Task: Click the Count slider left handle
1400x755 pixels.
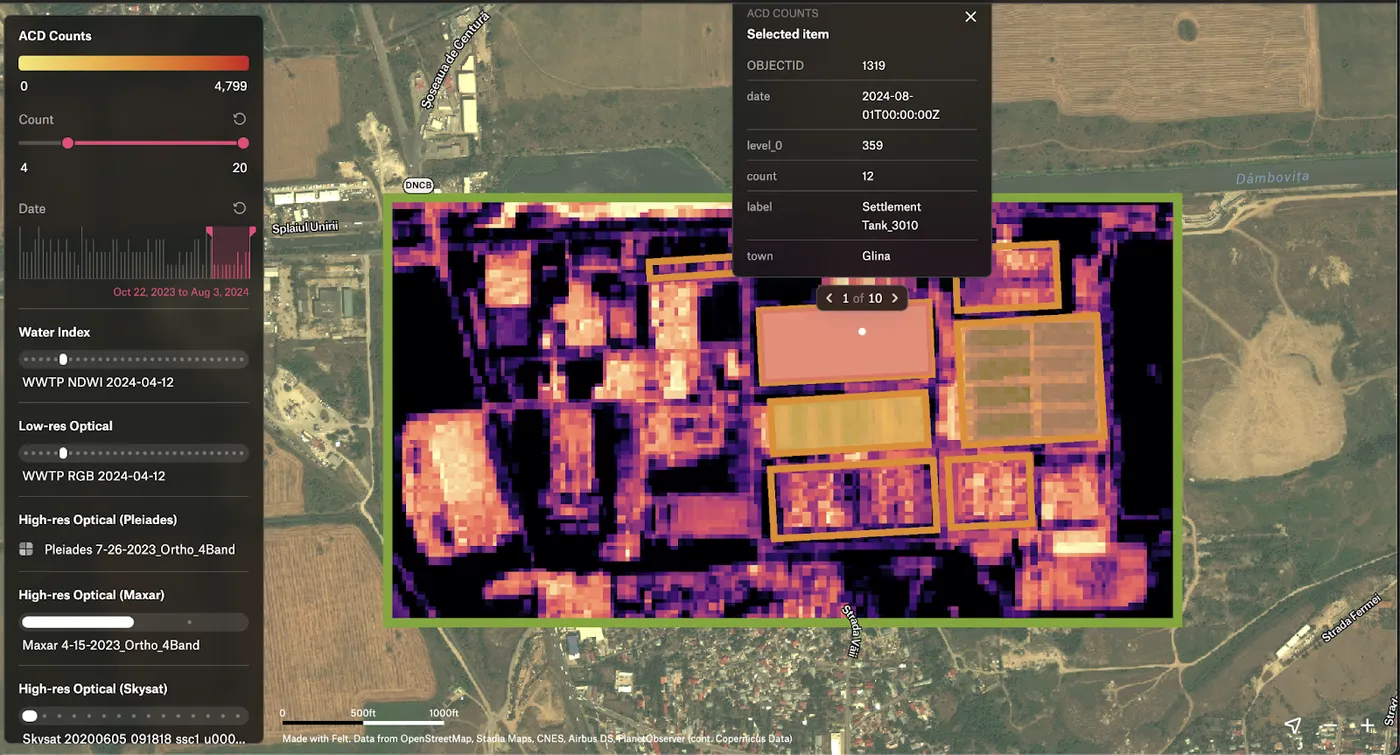Action: (x=68, y=143)
